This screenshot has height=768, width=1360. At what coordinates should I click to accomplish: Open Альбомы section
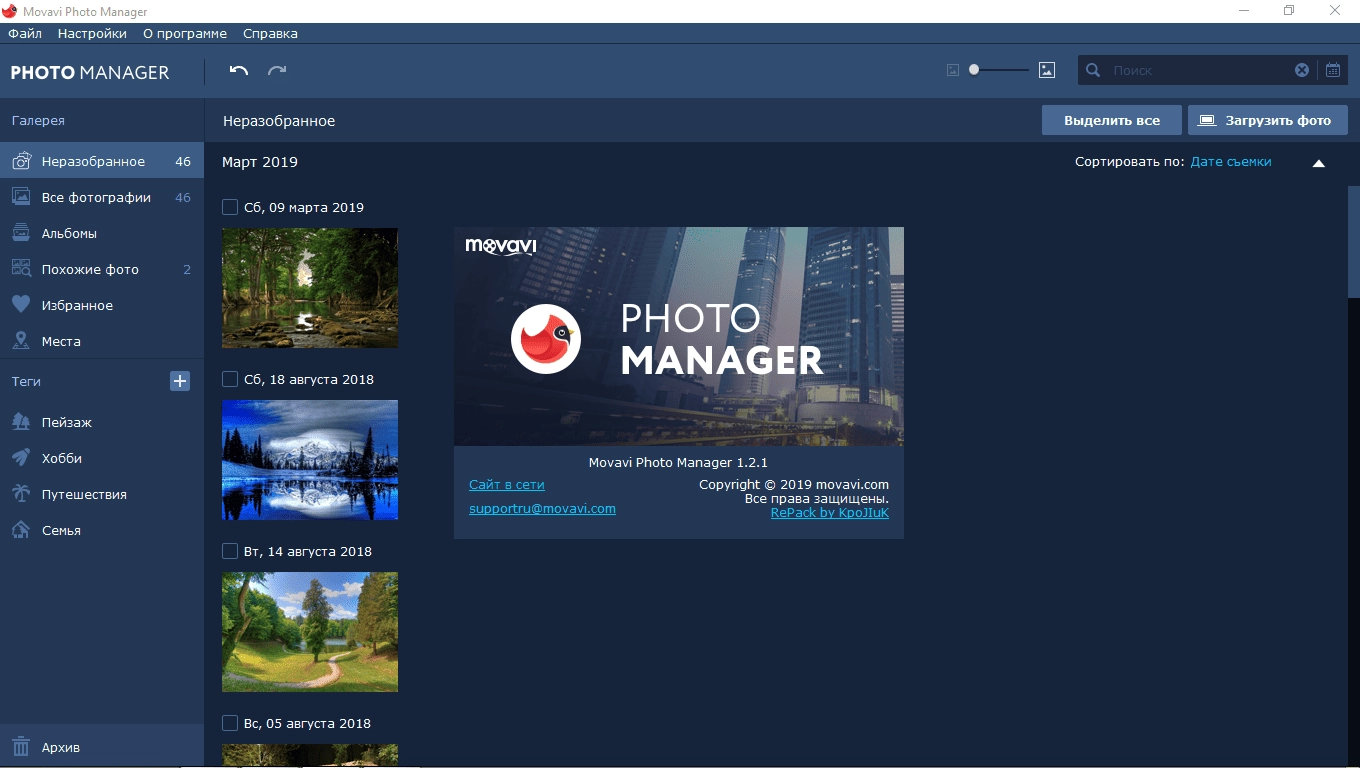(x=102, y=233)
